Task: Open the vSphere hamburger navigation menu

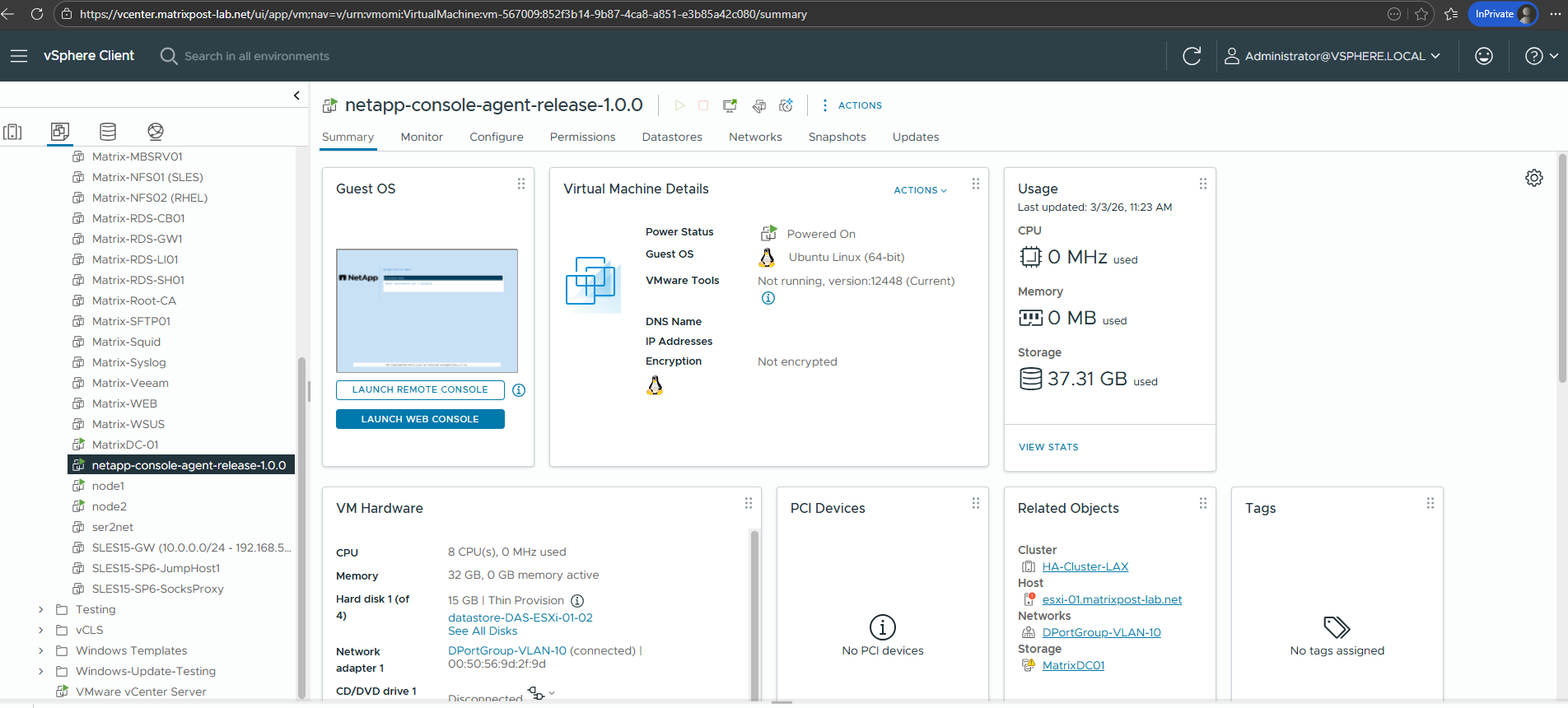Action: click(19, 56)
